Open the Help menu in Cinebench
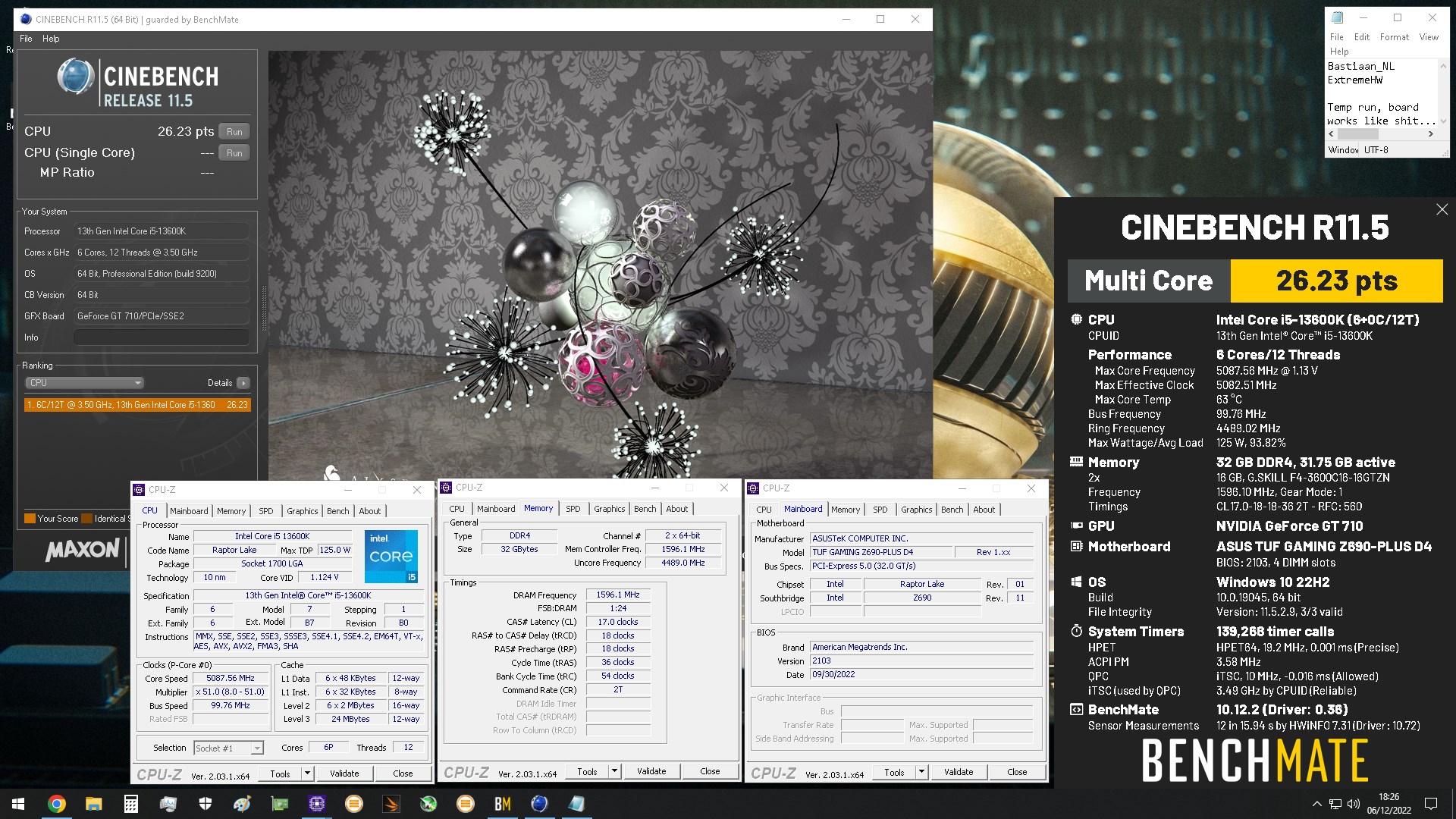1456x819 pixels. pyautogui.click(x=51, y=39)
